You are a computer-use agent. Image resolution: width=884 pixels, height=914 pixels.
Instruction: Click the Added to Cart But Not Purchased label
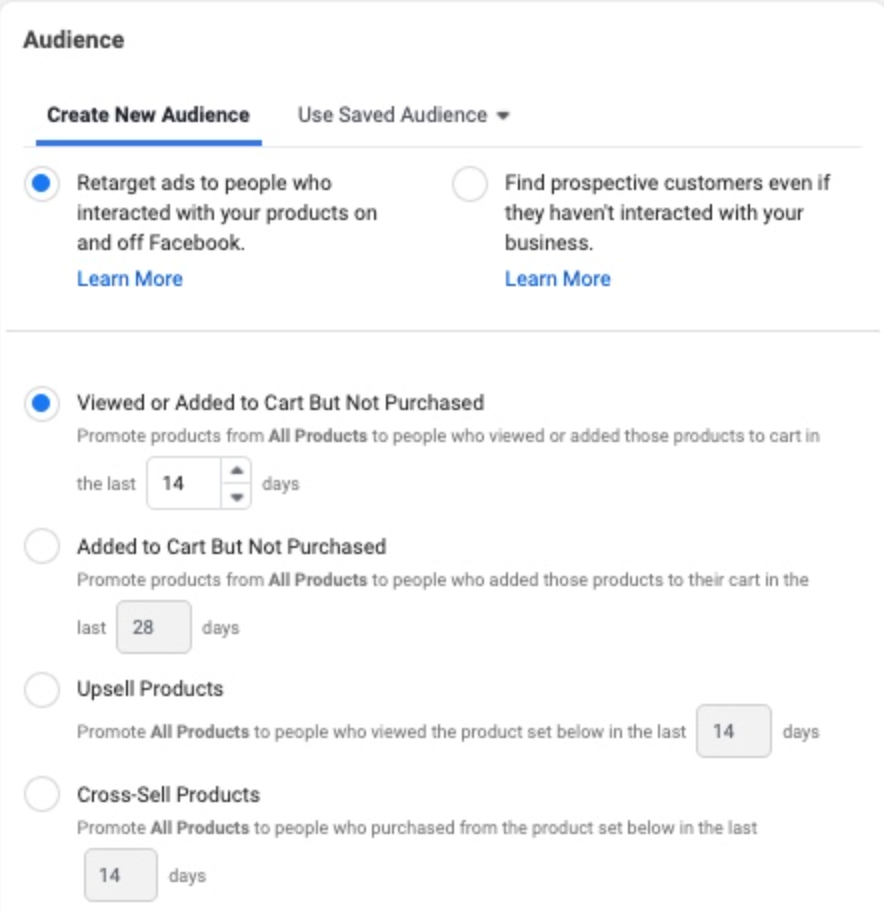(231, 547)
